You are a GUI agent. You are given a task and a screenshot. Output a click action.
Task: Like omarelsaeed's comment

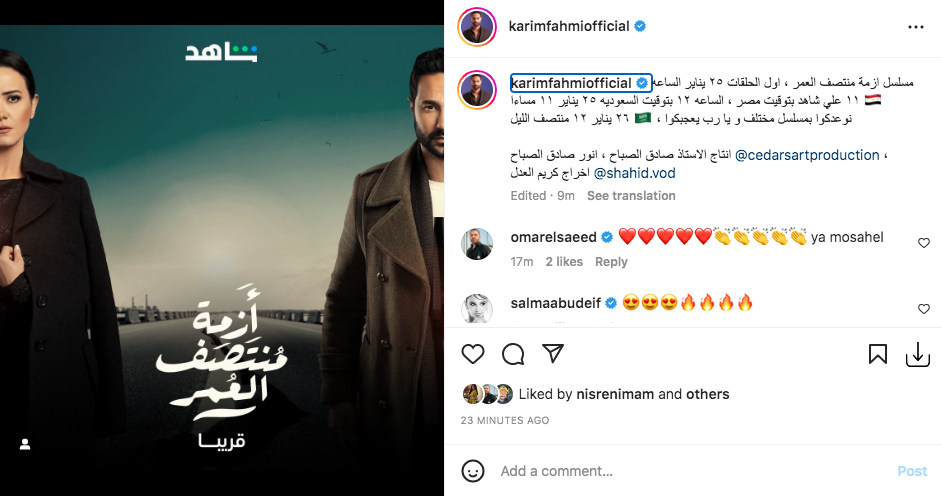coord(924,243)
